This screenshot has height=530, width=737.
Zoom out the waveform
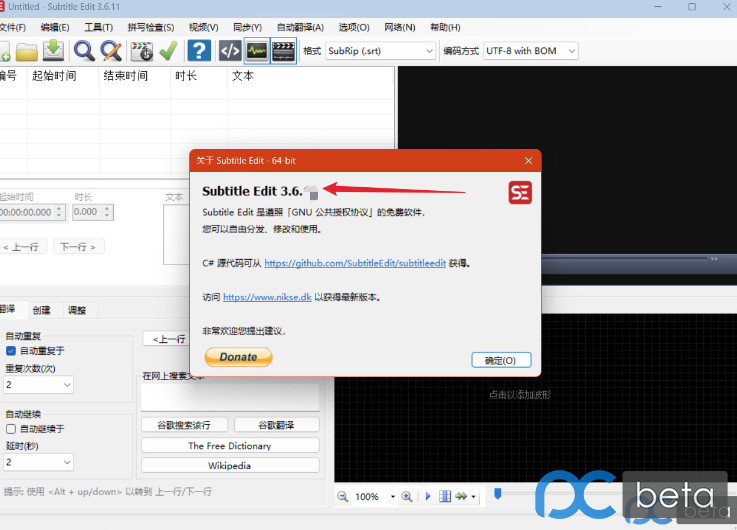tap(343, 497)
